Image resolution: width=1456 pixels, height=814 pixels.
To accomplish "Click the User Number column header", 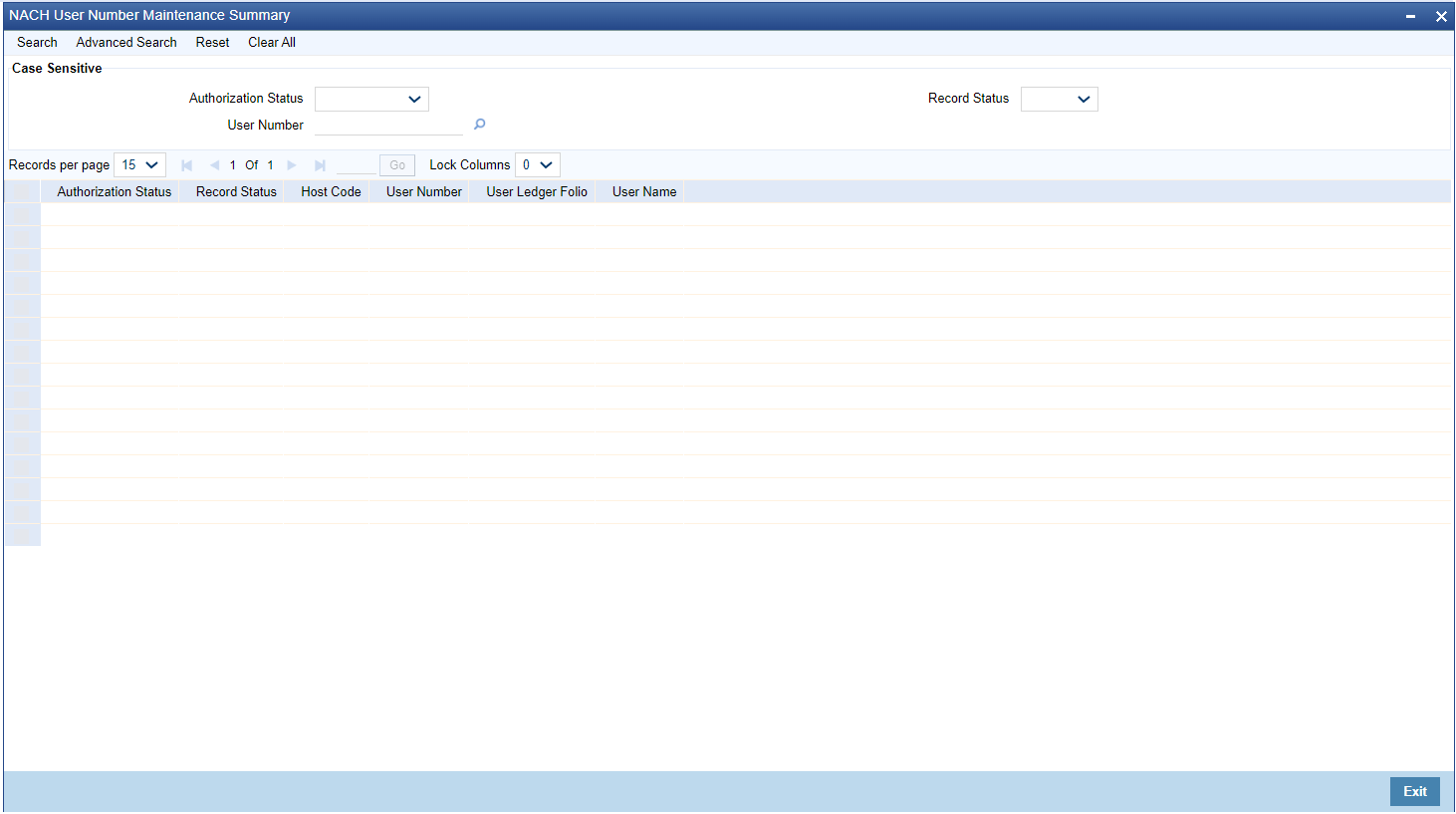I will point(424,191).
